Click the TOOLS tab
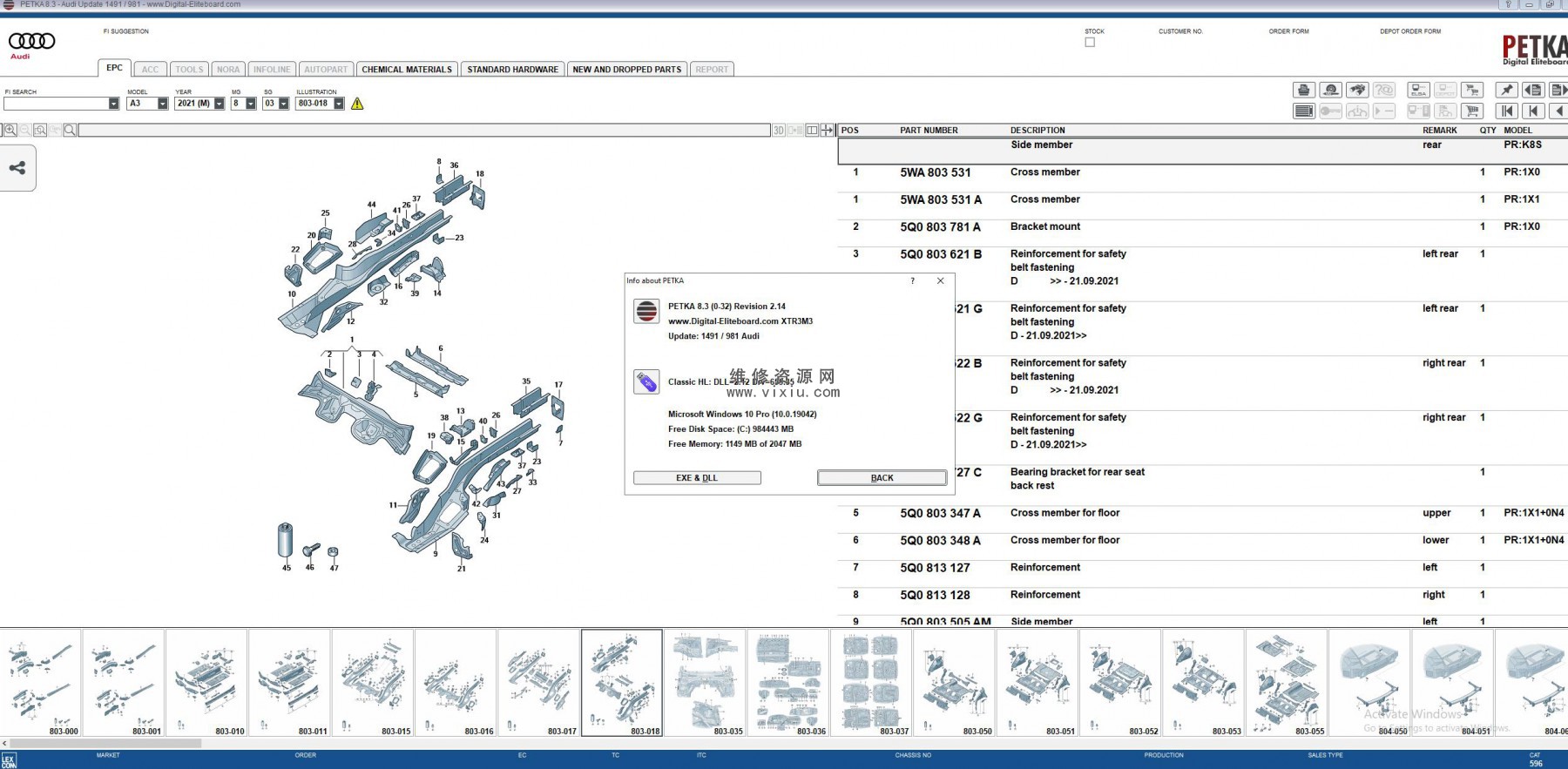This screenshot has width=1568, height=769. pos(189,70)
